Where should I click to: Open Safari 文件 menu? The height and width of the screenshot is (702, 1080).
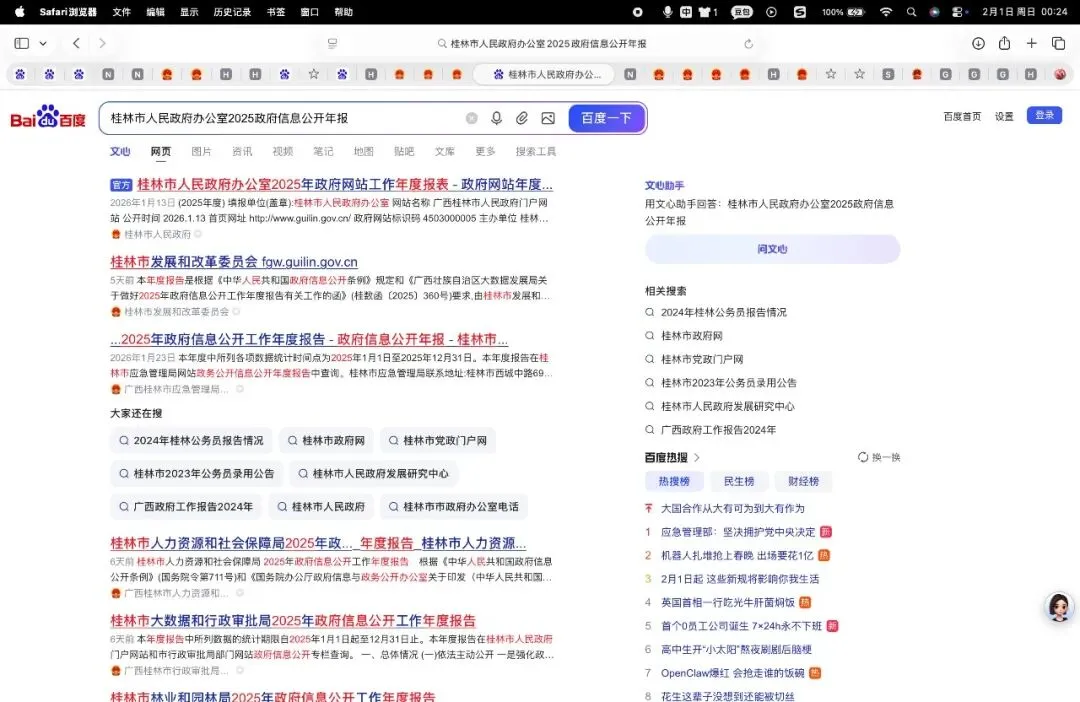122,12
